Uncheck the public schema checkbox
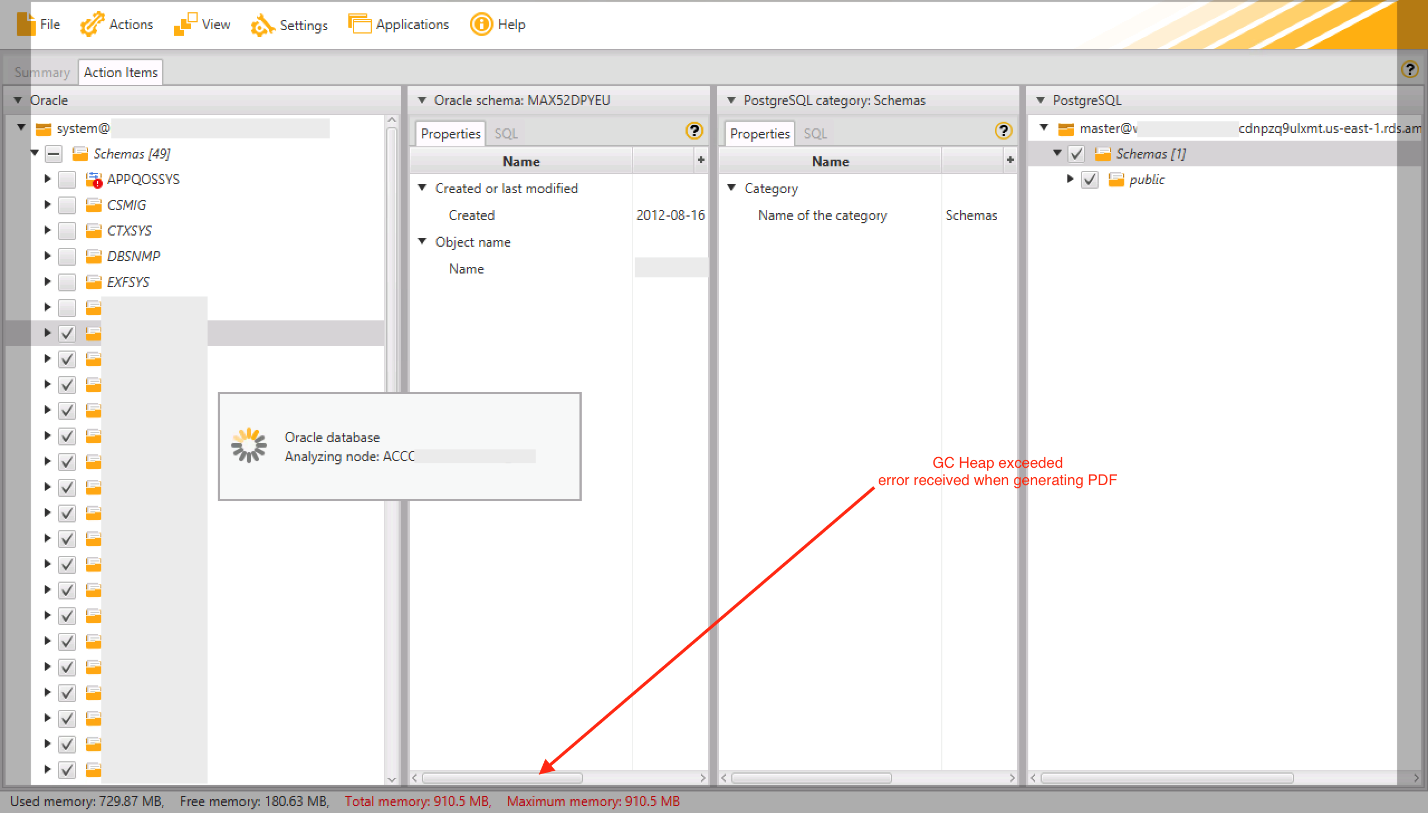Screen dimensions: 1428x813 (1090, 179)
